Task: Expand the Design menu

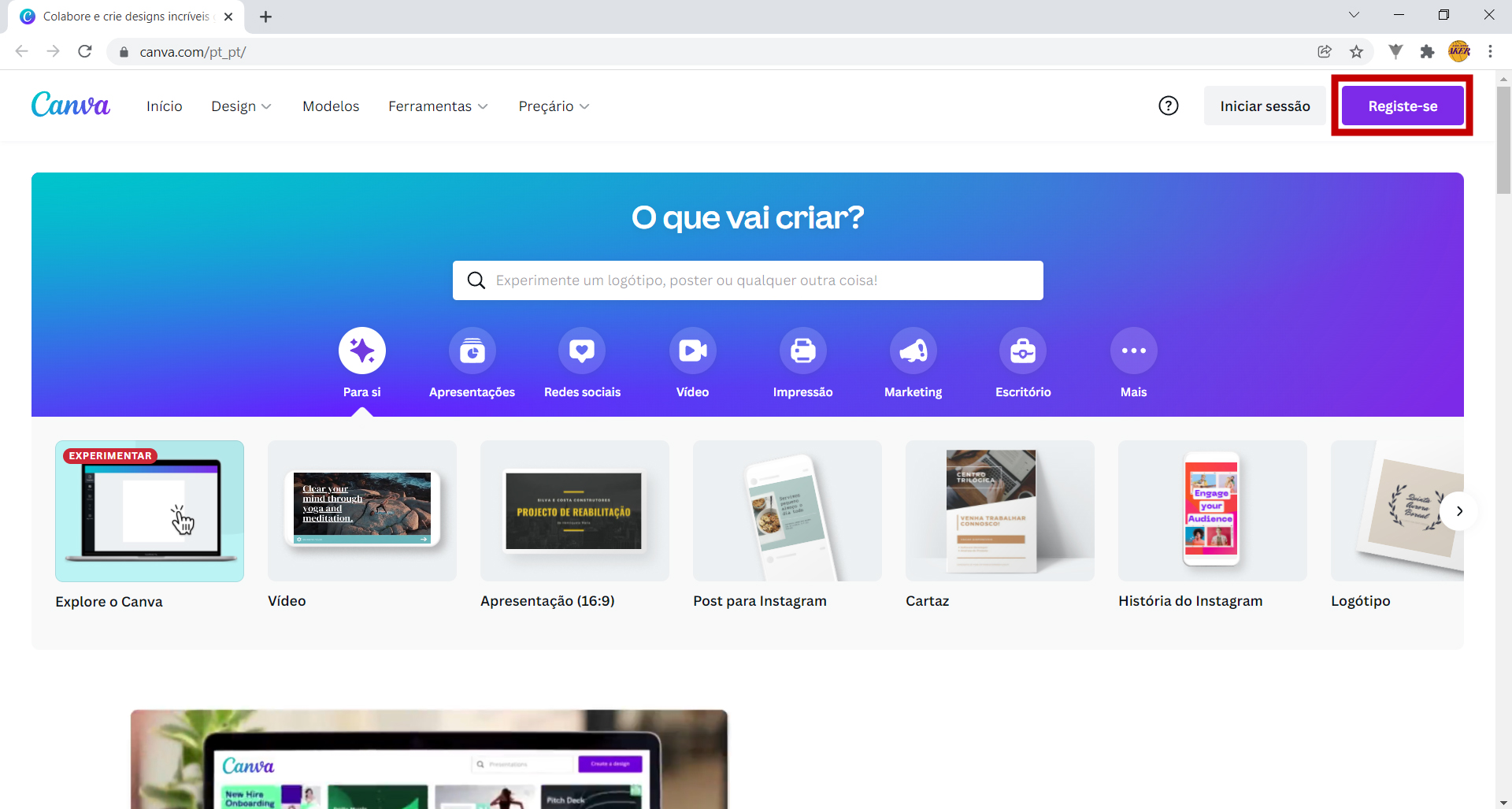Action: 241,106
